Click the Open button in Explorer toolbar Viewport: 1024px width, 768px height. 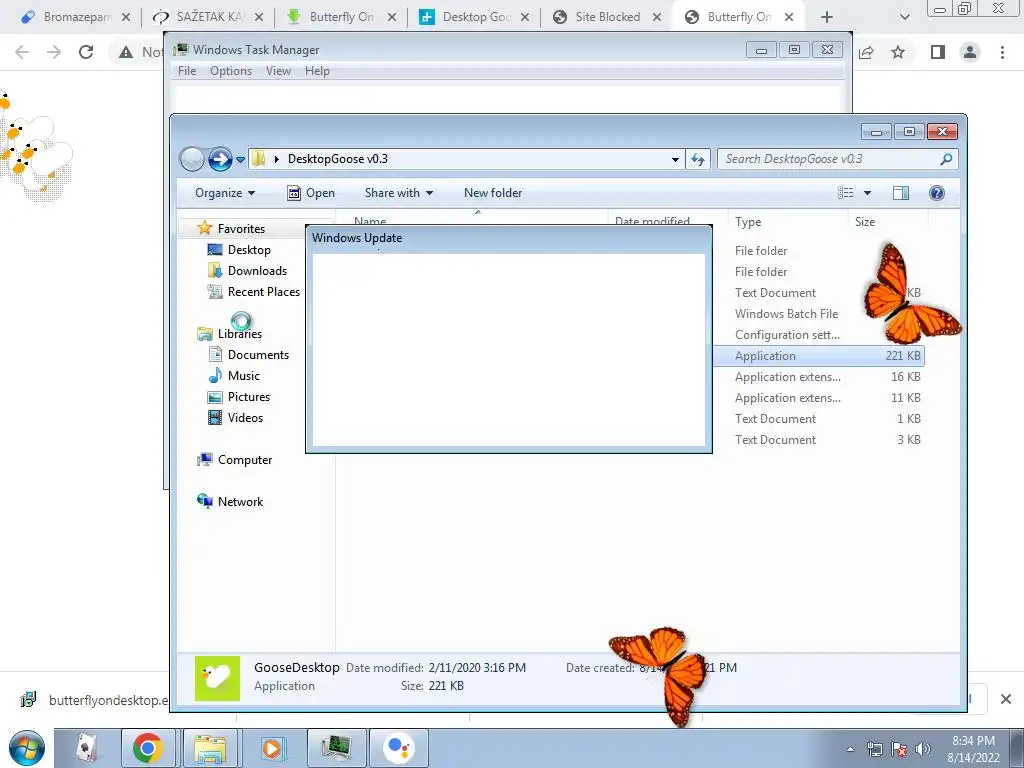click(311, 193)
